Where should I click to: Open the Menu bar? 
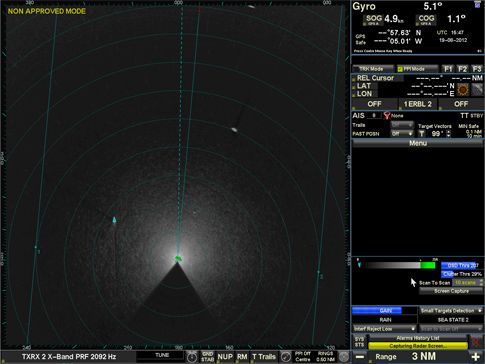tap(418, 143)
